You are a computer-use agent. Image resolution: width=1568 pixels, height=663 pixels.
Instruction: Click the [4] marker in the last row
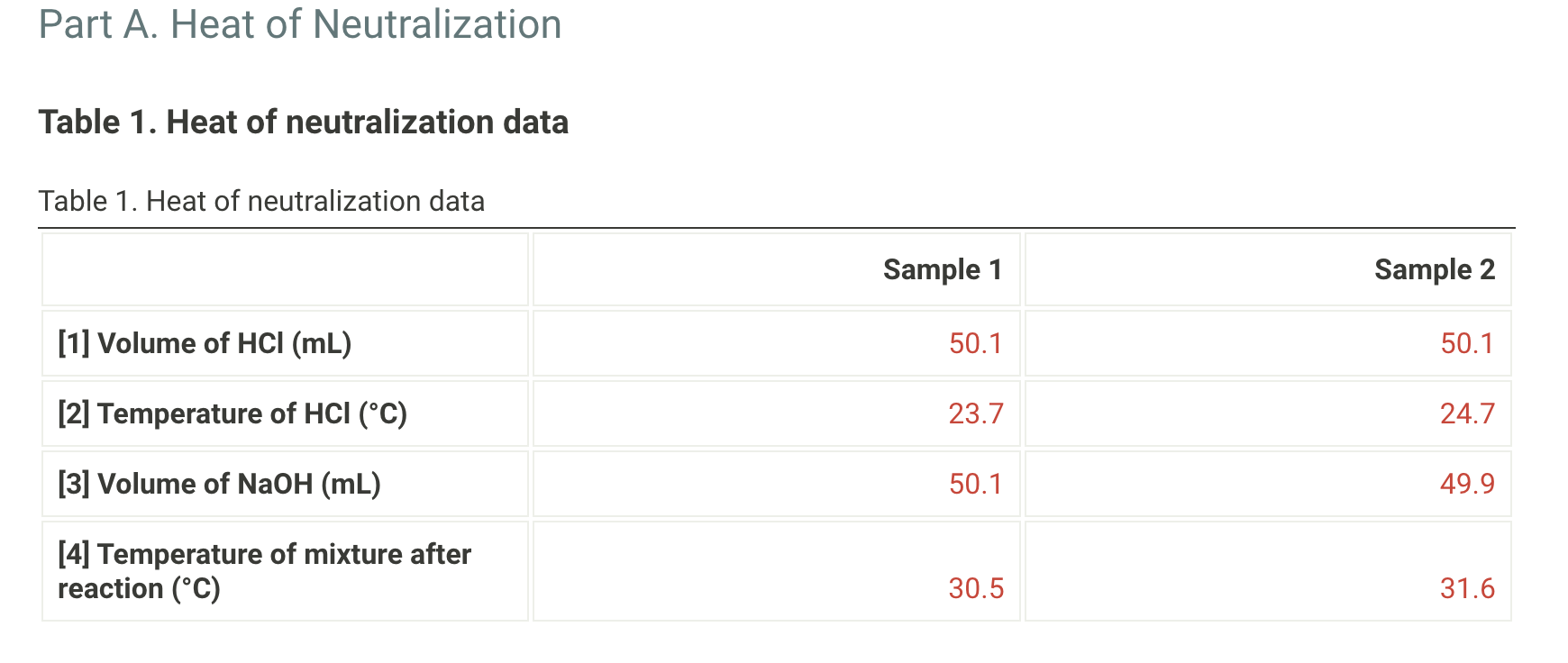pos(74,554)
